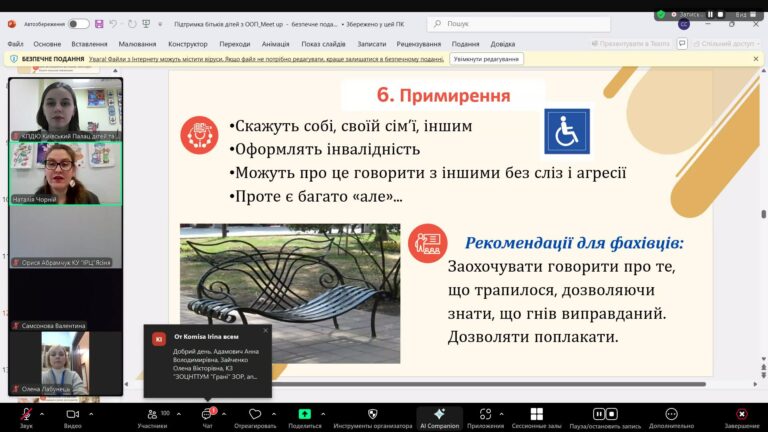768x432 pixels.
Task: Click the Отреагировать reactions icon
Action: pyautogui.click(x=255, y=413)
